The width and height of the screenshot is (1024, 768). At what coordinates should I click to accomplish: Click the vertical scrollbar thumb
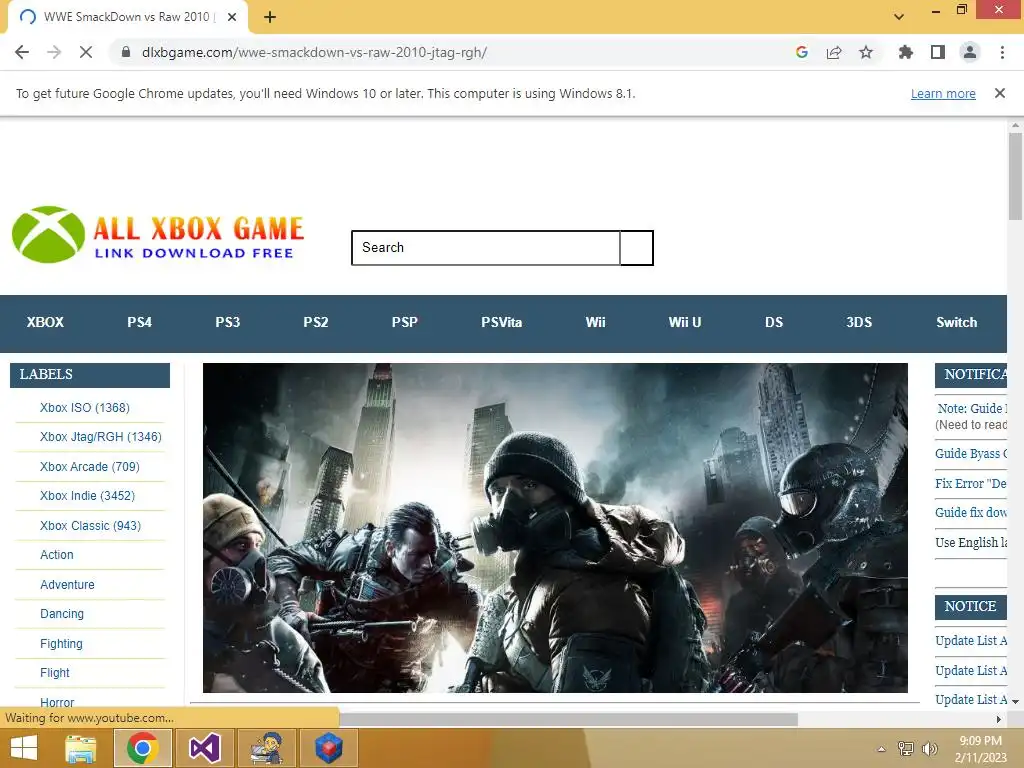pyautogui.click(x=1016, y=176)
